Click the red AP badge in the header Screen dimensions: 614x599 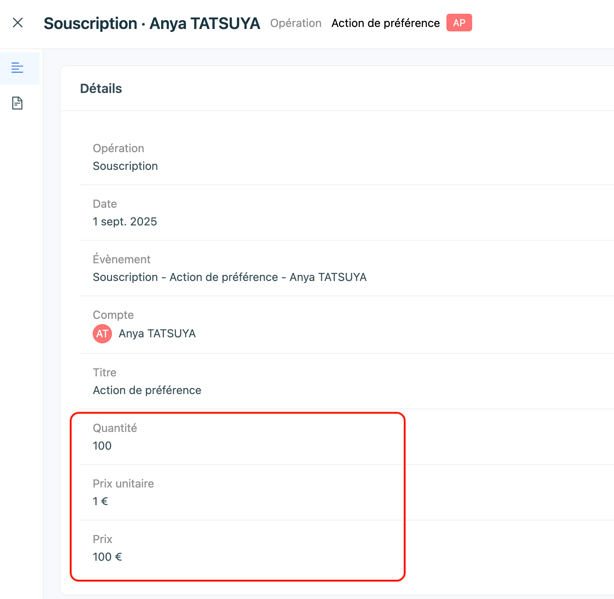point(459,23)
